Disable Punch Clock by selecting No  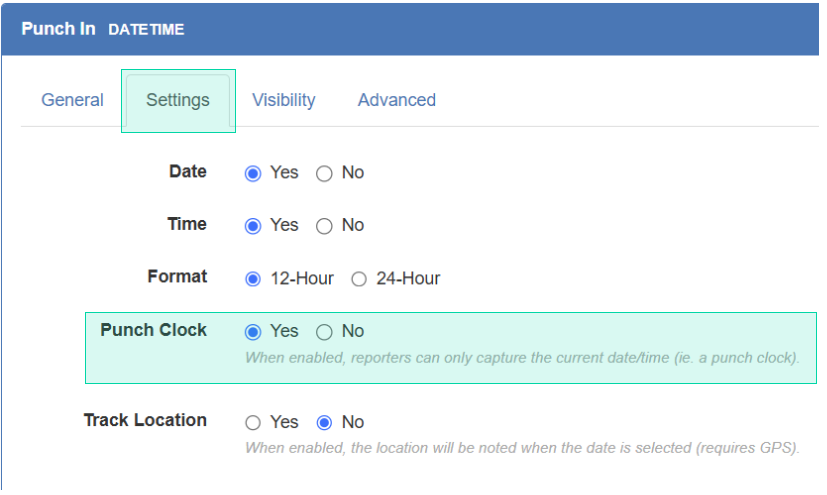(x=324, y=332)
